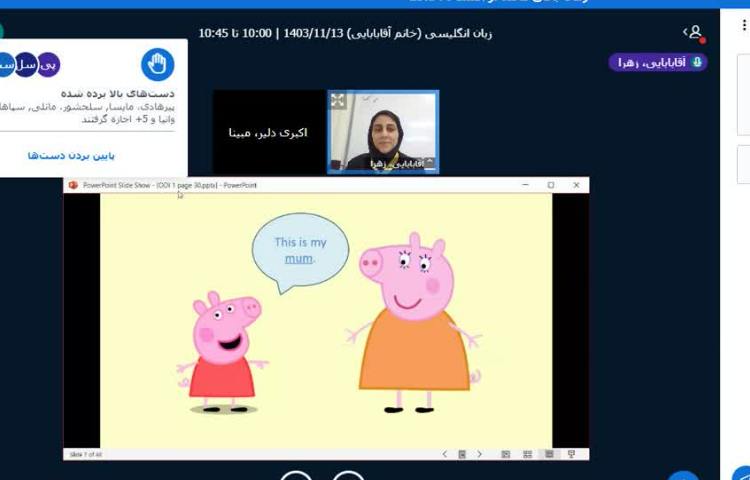
Task: Click the 'mum' hyperlink in speech bubble
Action: pyautogui.click(x=298, y=258)
